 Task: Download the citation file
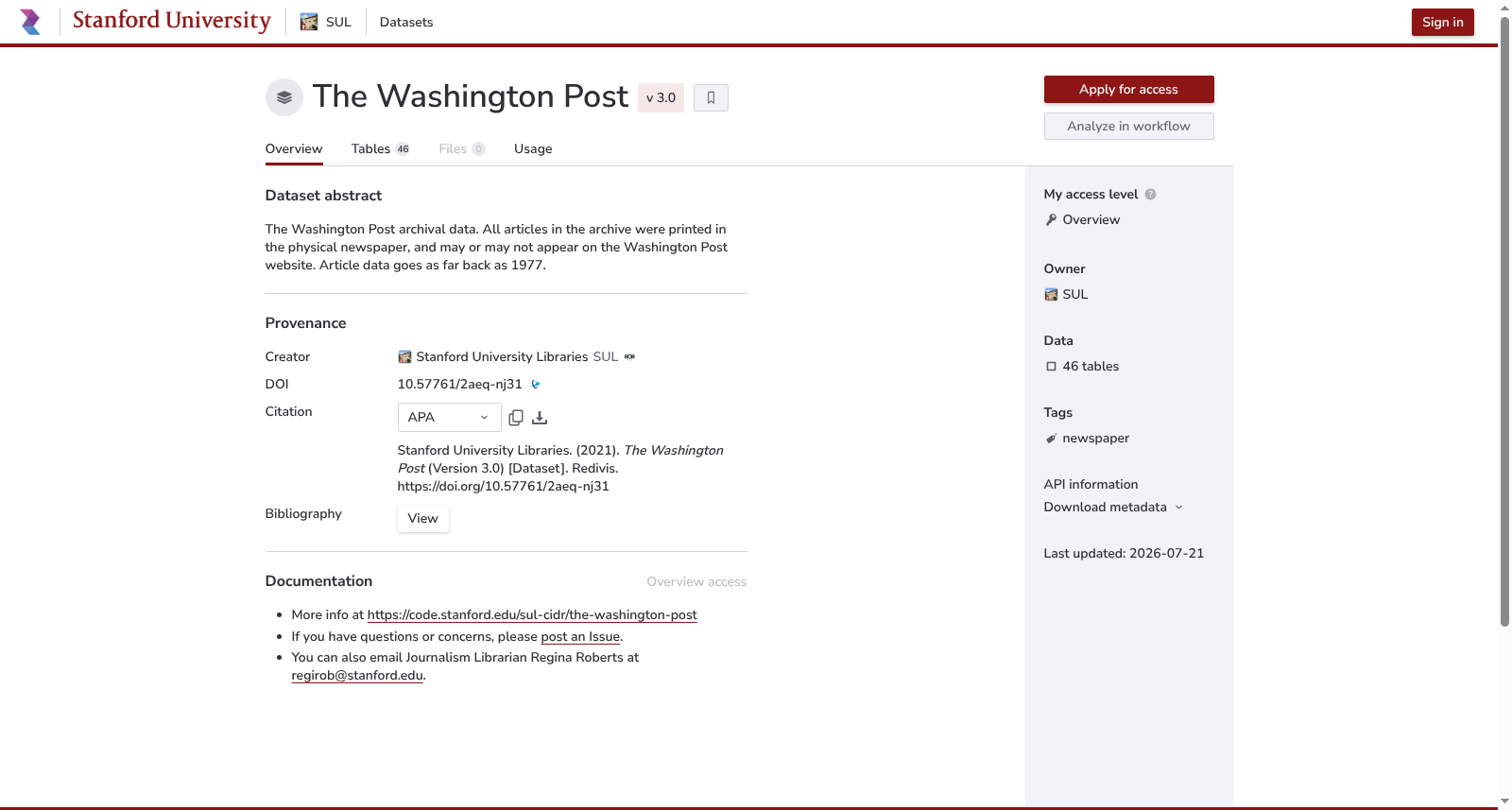[540, 417]
